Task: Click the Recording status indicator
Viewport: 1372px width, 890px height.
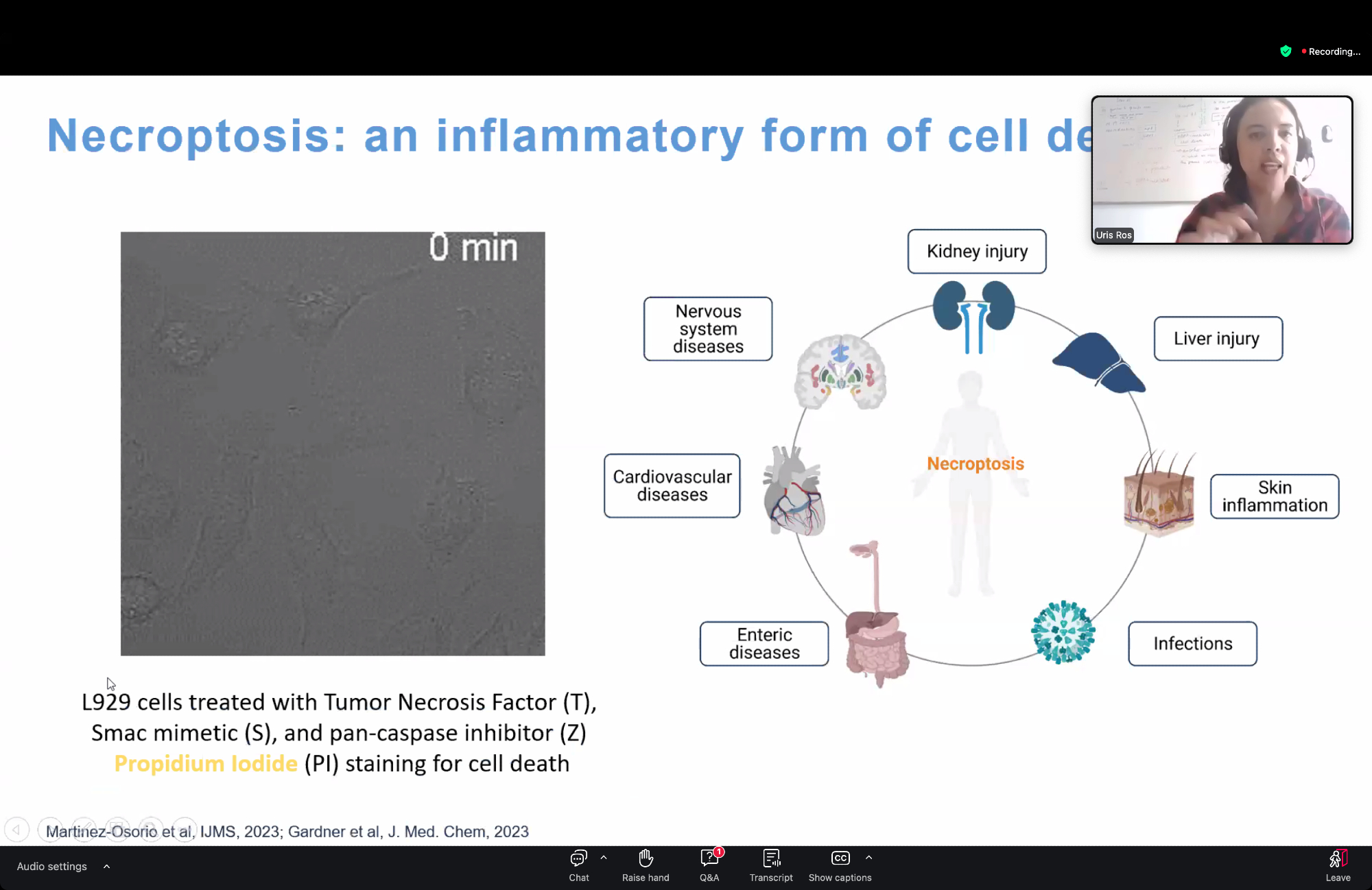Action: click(1331, 51)
